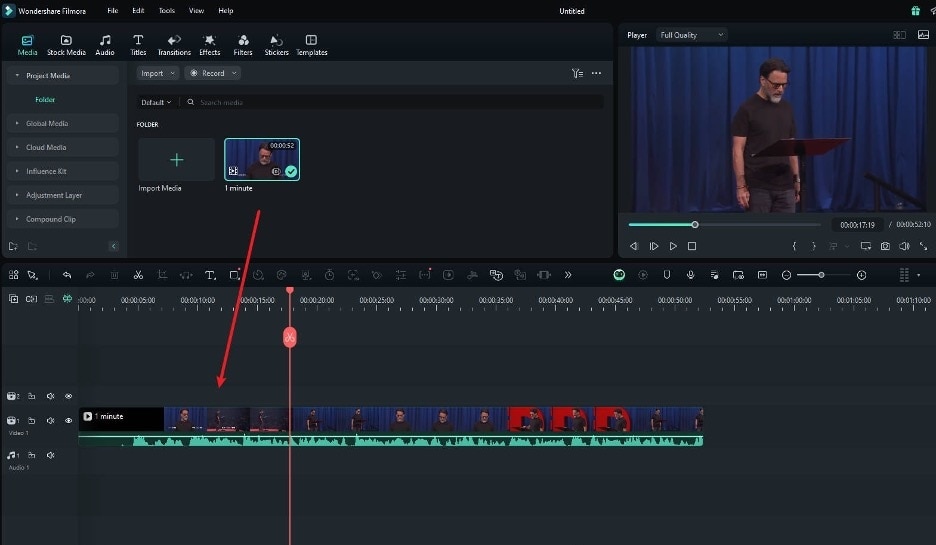Screen dimensions: 936x545
Task: Open the Tools menu
Action: pos(167,11)
